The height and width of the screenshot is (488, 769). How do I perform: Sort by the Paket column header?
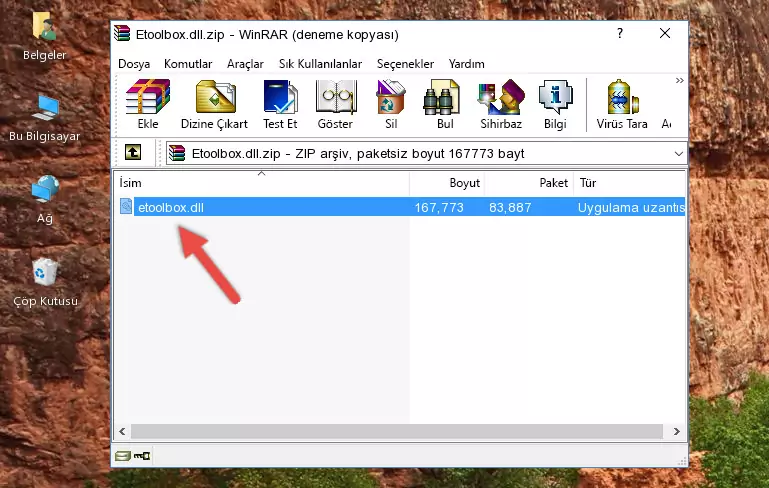coord(529,182)
